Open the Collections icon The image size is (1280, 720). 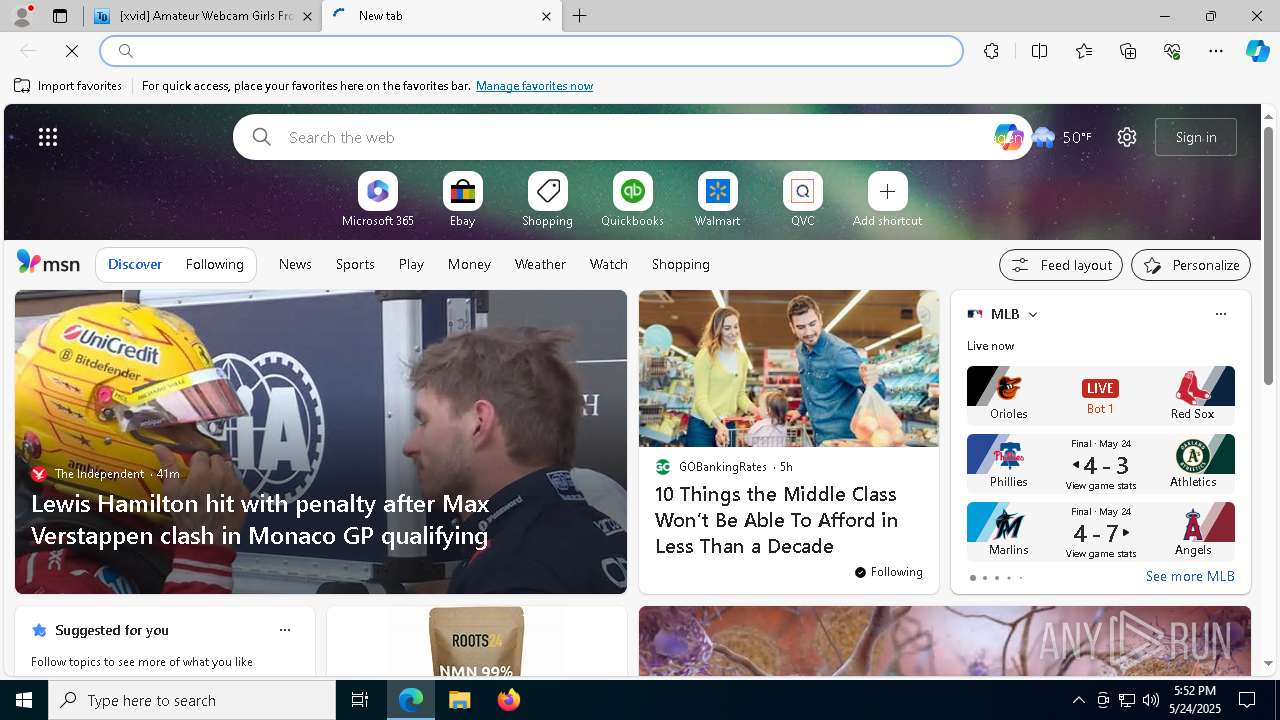click(x=1128, y=51)
